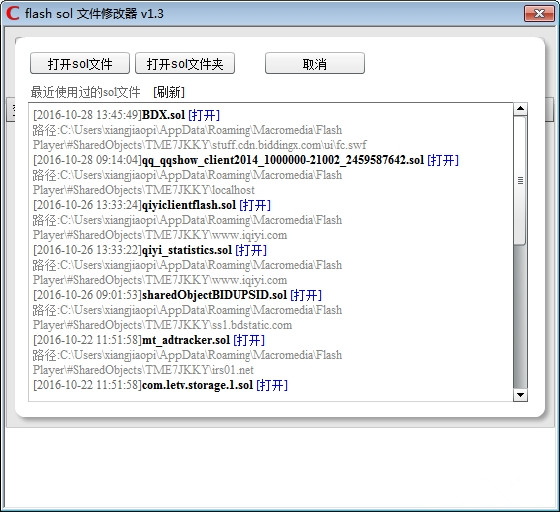Click the vertical scrollbar thumb
560x512 pixels.
point(520,180)
